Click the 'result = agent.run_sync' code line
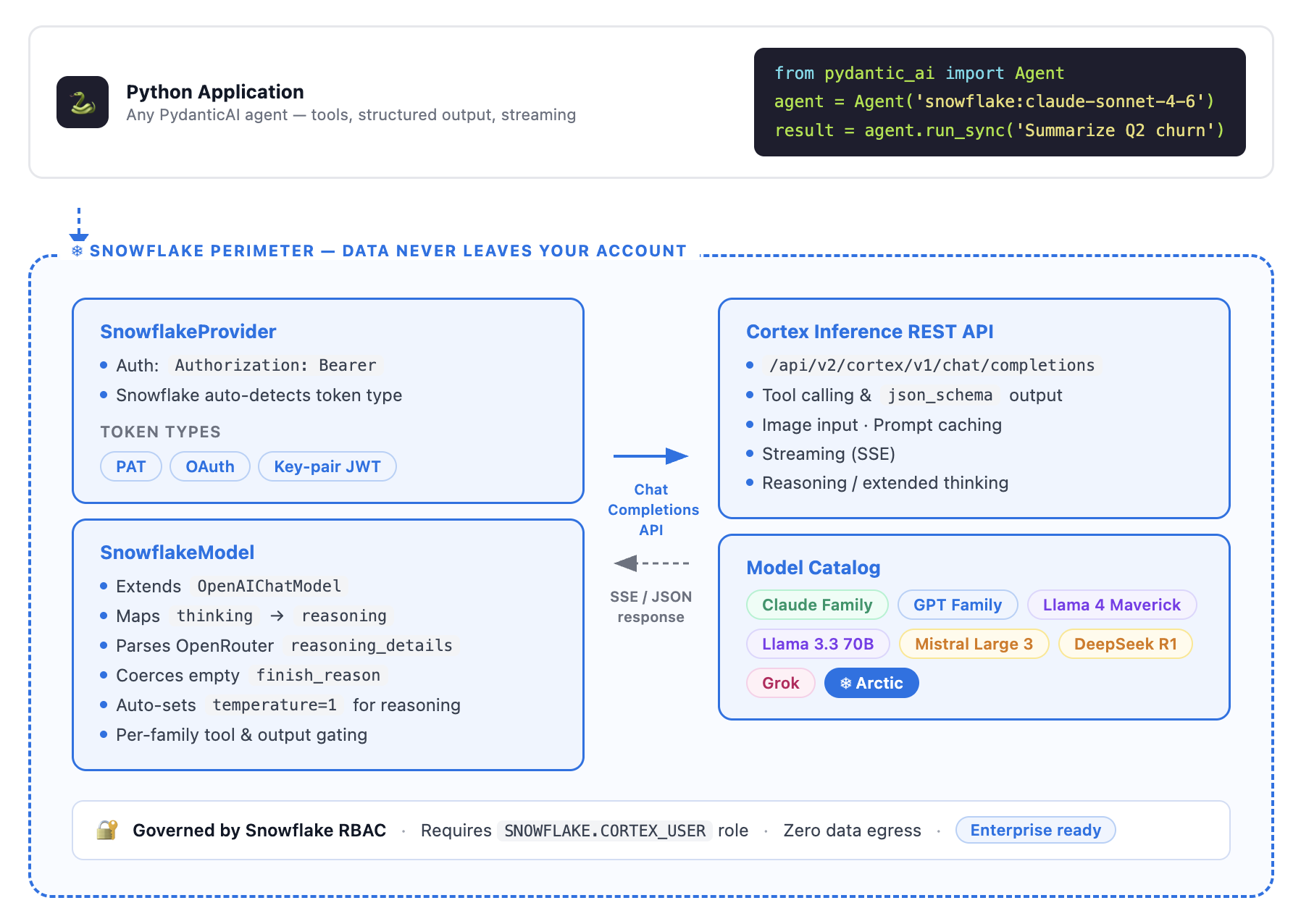1301x924 pixels. pos(1000,130)
